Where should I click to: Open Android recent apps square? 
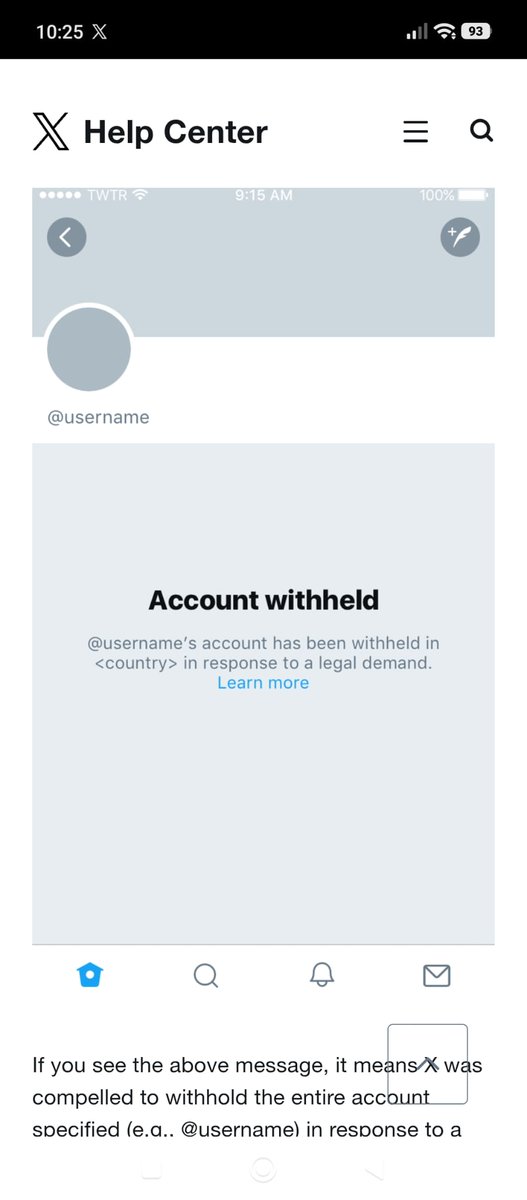(x=152, y=1169)
